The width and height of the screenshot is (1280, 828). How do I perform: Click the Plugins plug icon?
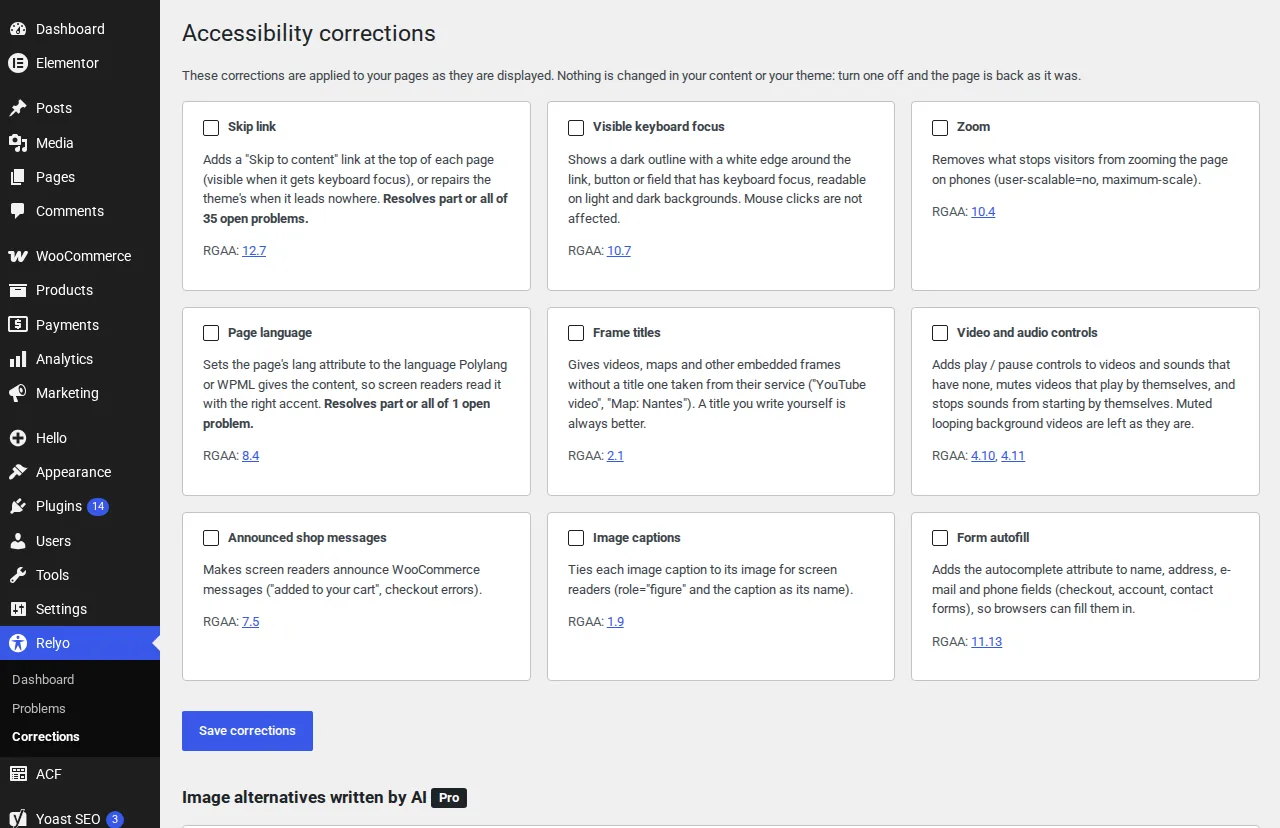18,506
